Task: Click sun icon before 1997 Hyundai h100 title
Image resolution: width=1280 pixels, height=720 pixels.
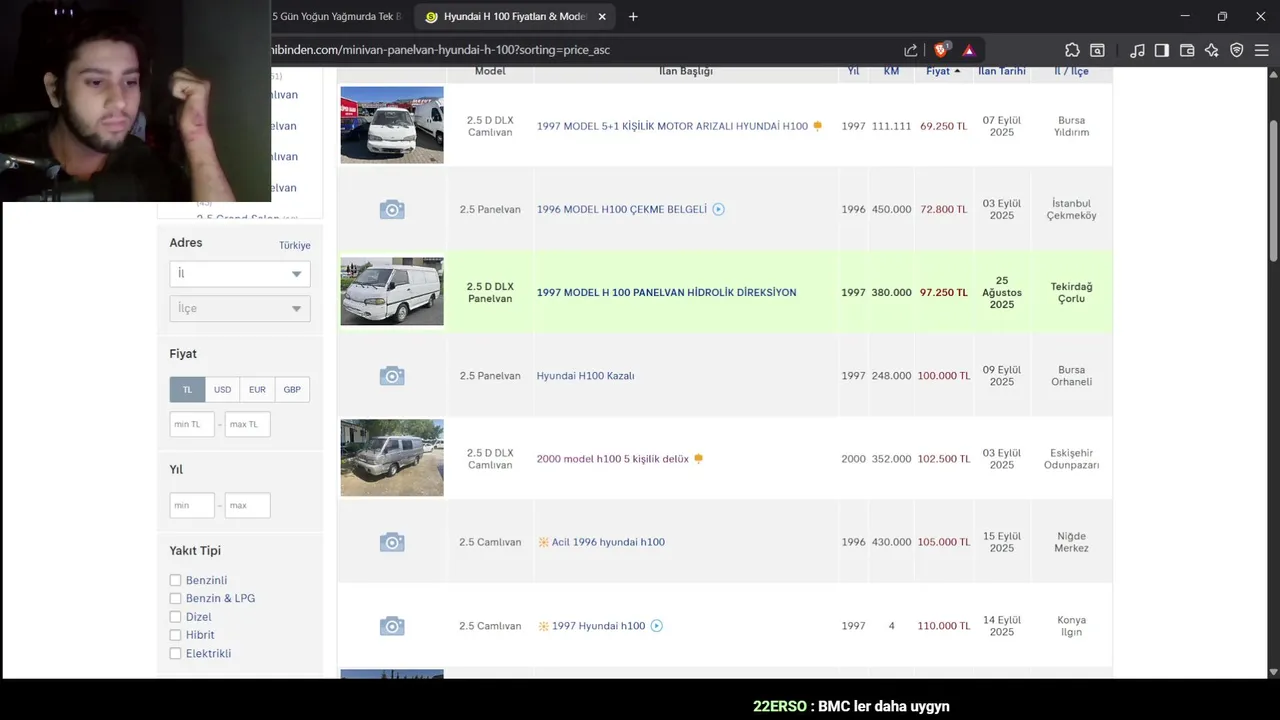Action: click(544, 626)
